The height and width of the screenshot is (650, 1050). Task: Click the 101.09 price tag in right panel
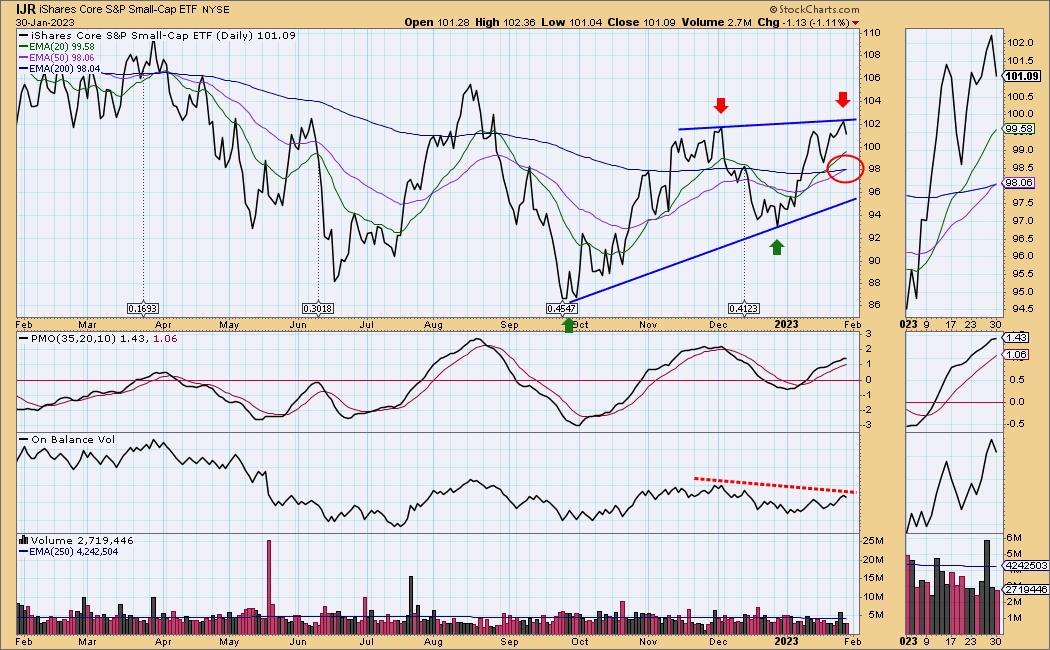[x=1022, y=76]
